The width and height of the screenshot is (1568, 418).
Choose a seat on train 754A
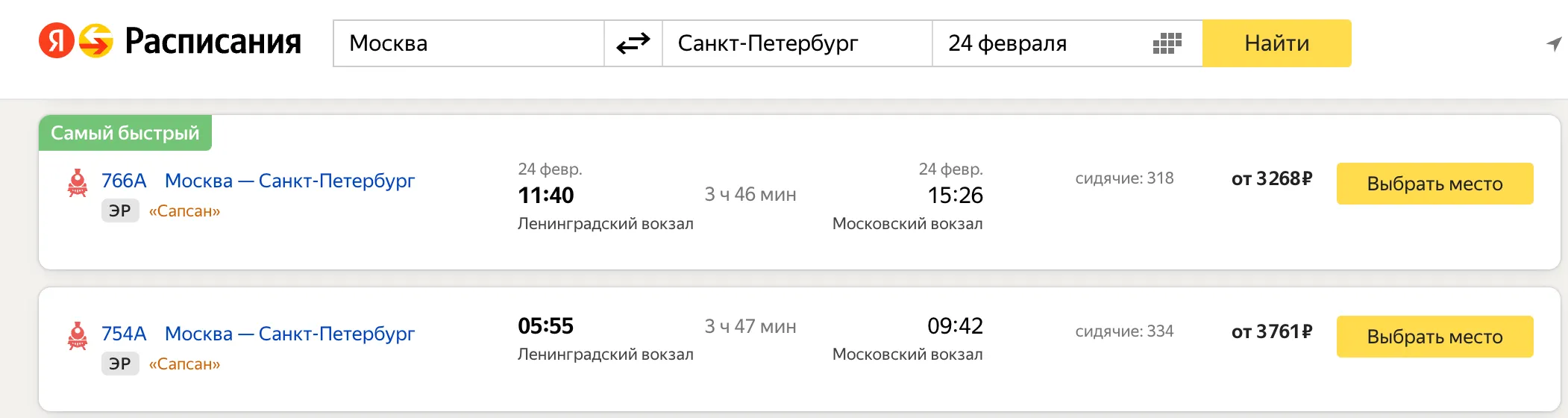(1434, 337)
